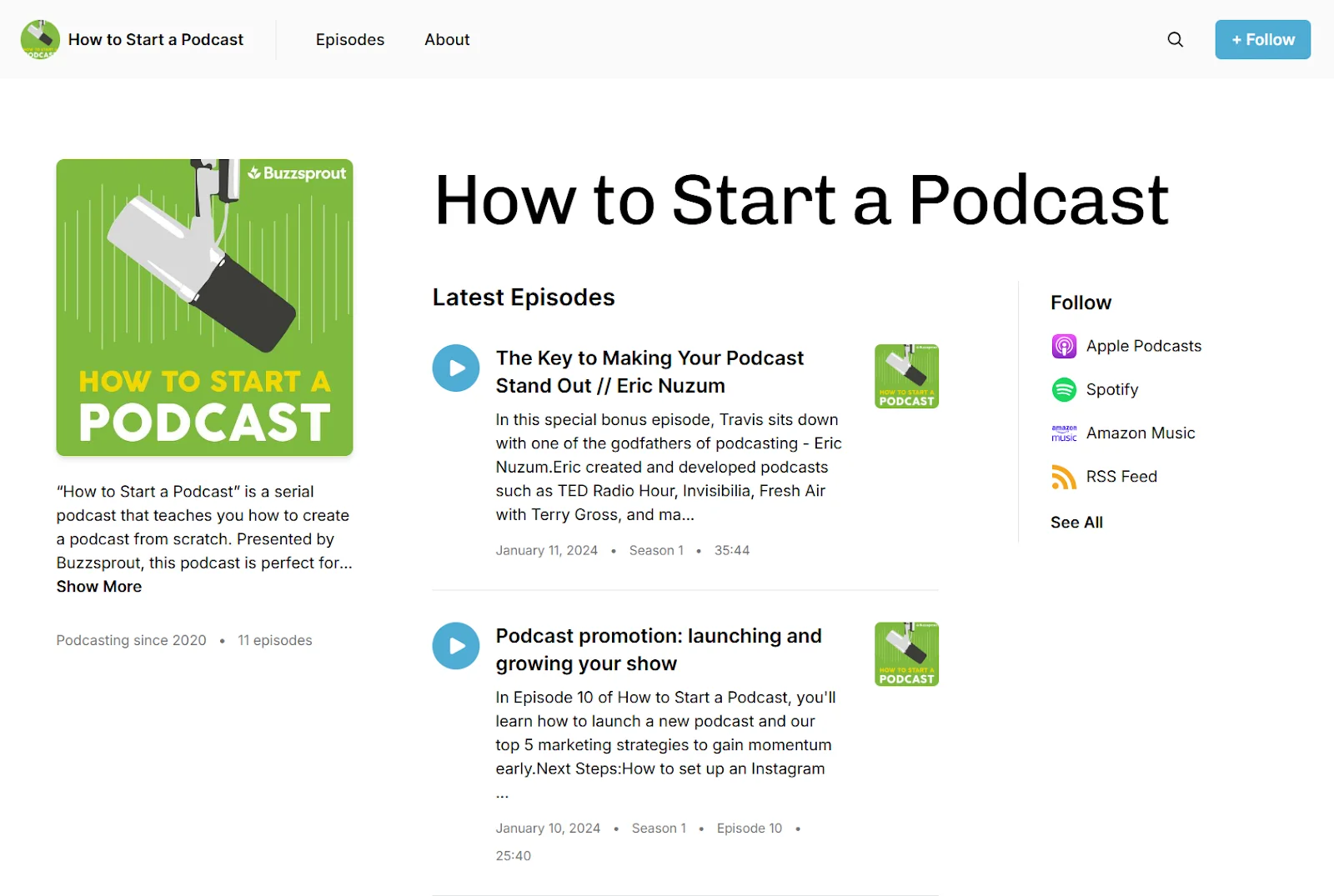Open the Amazon Music icon

point(1063,433)
